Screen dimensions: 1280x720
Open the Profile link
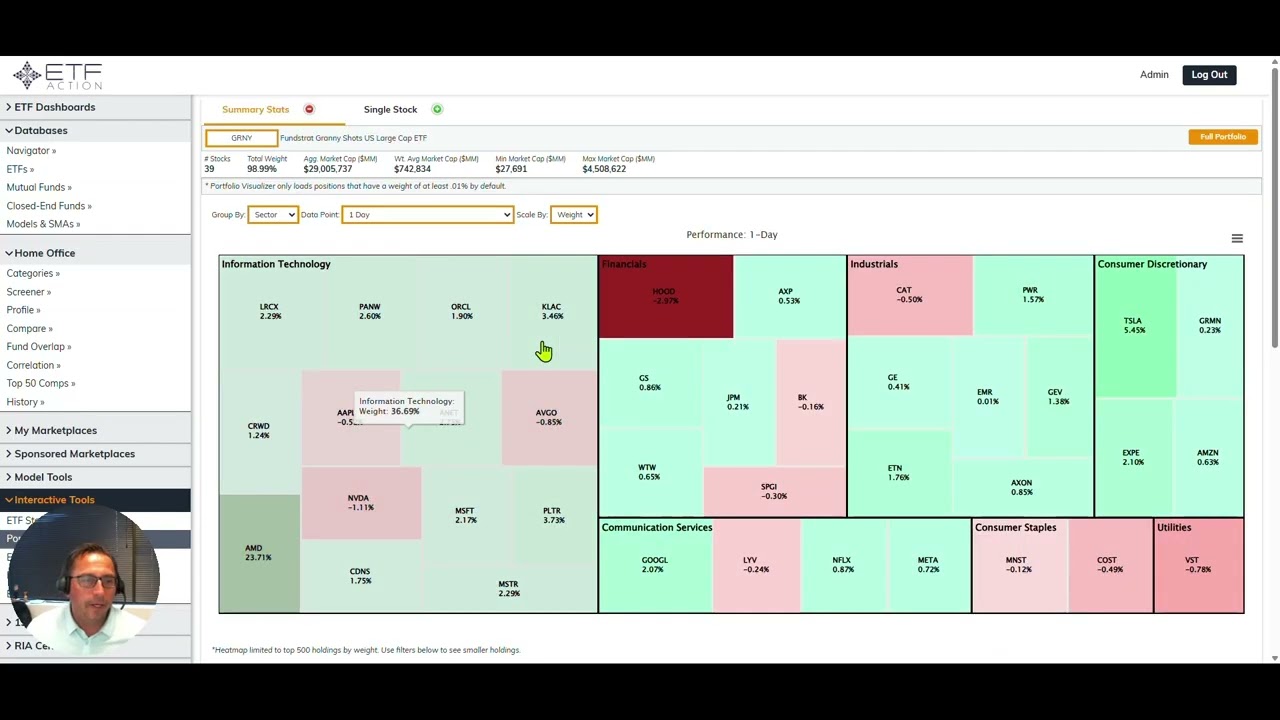23,310
